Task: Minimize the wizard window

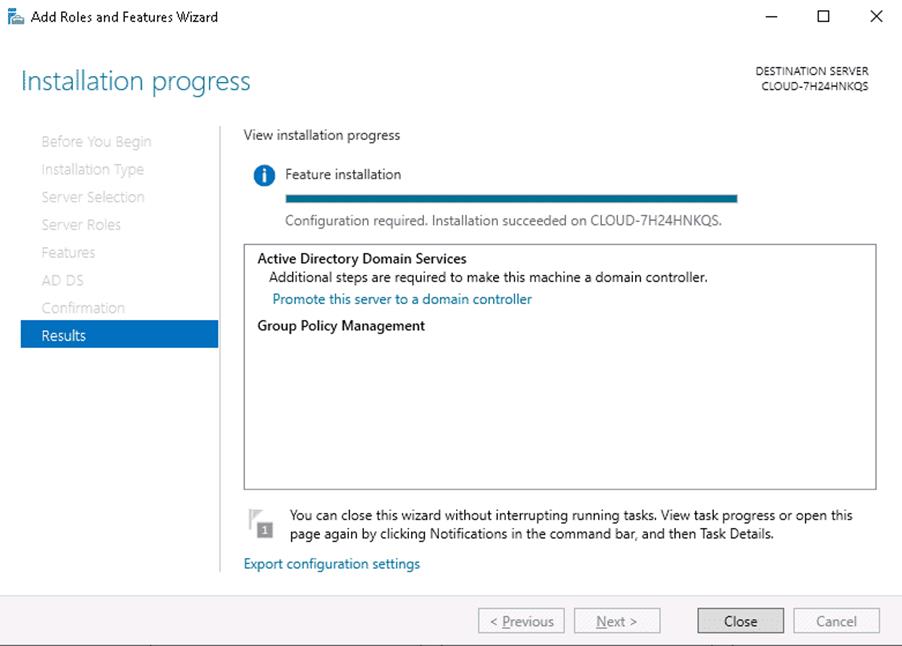Action: [x=771, y=17]
